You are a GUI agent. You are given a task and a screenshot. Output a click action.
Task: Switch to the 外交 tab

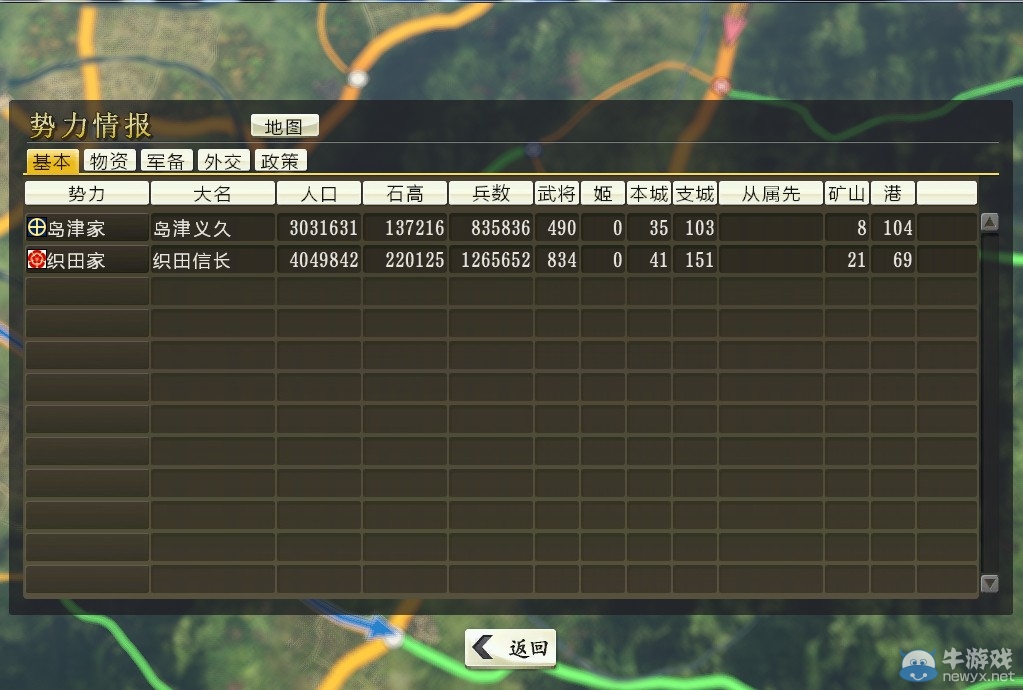(223, 160)
